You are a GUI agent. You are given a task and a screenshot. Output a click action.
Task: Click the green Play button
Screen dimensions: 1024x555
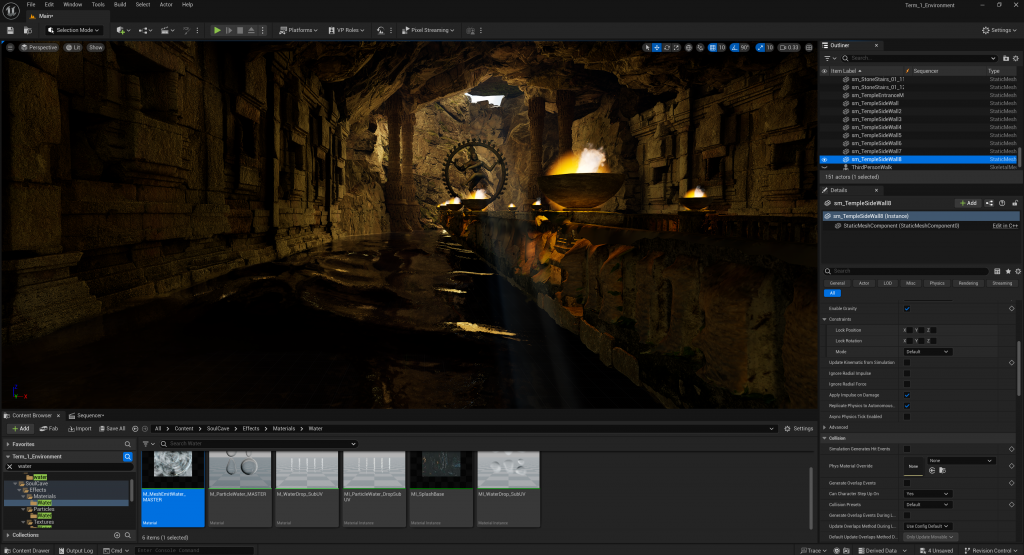217,30
